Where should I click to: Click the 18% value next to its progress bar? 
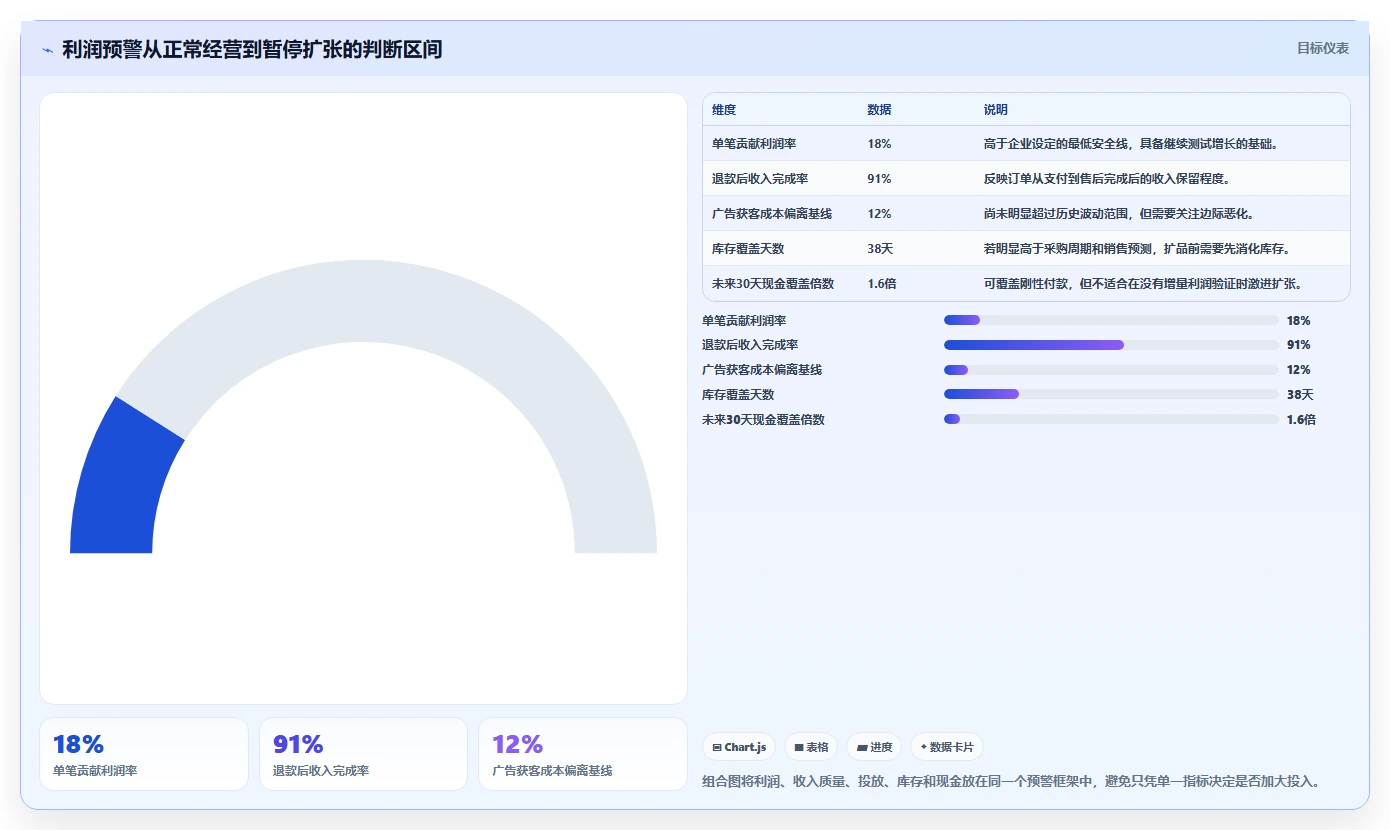click(x=1298, y=321)
